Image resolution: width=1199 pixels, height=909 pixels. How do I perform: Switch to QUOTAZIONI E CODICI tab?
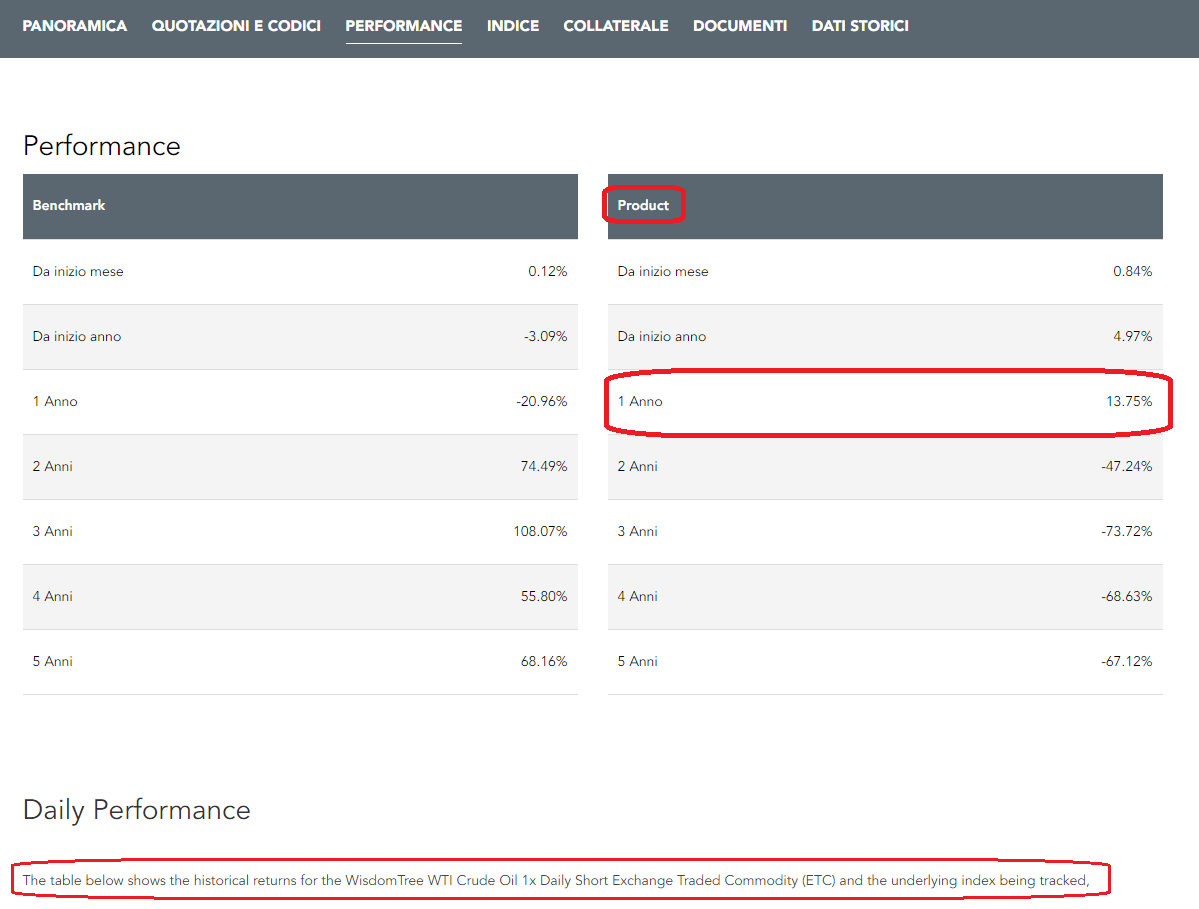(236, 26)
